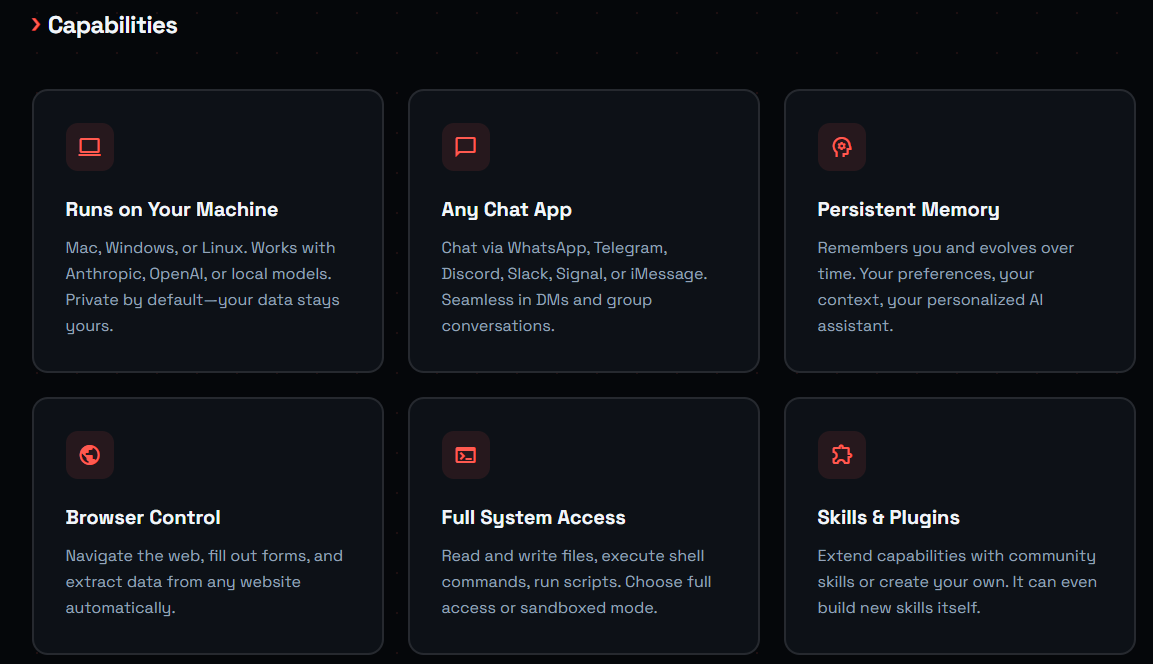Click the laptop icon in first card
This screenshot has width=1153, height=664.
pos(90,147)
